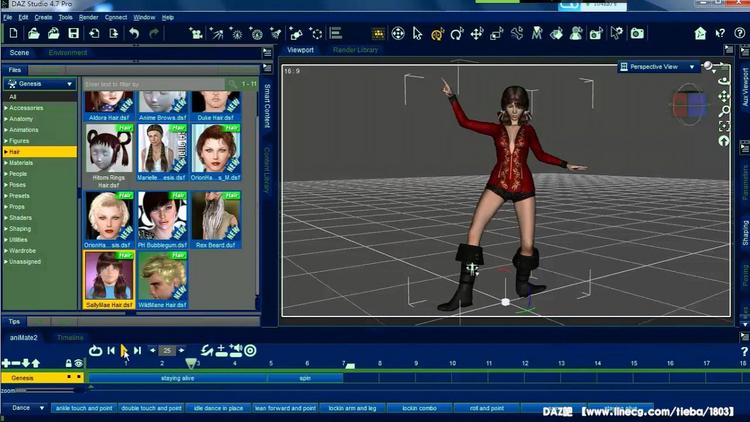
Task: Click the content filter search field
Action: click(154, 84)
